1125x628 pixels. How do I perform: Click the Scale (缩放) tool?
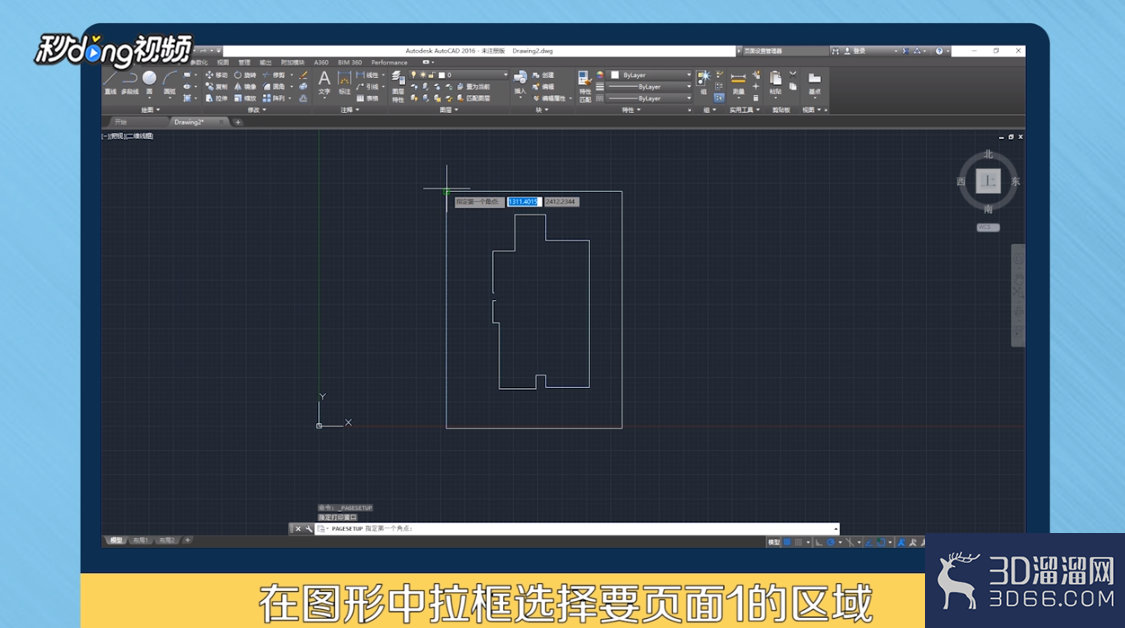245,98
